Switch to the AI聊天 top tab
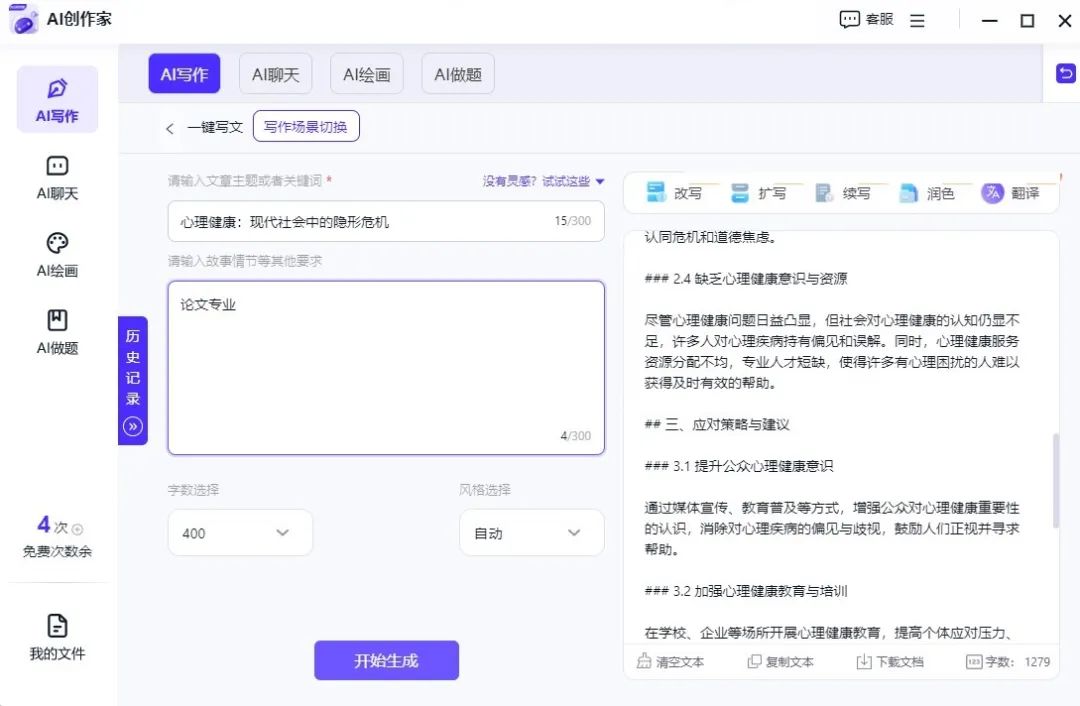The height and width of the screenshot is (706, 1080). click(x=276, y=74)
